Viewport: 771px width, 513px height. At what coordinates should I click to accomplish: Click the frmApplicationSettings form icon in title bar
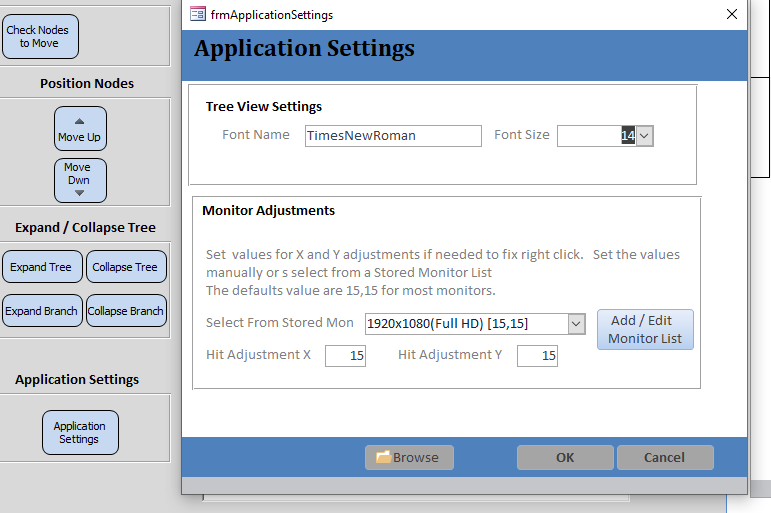click(x=198, y=14)
